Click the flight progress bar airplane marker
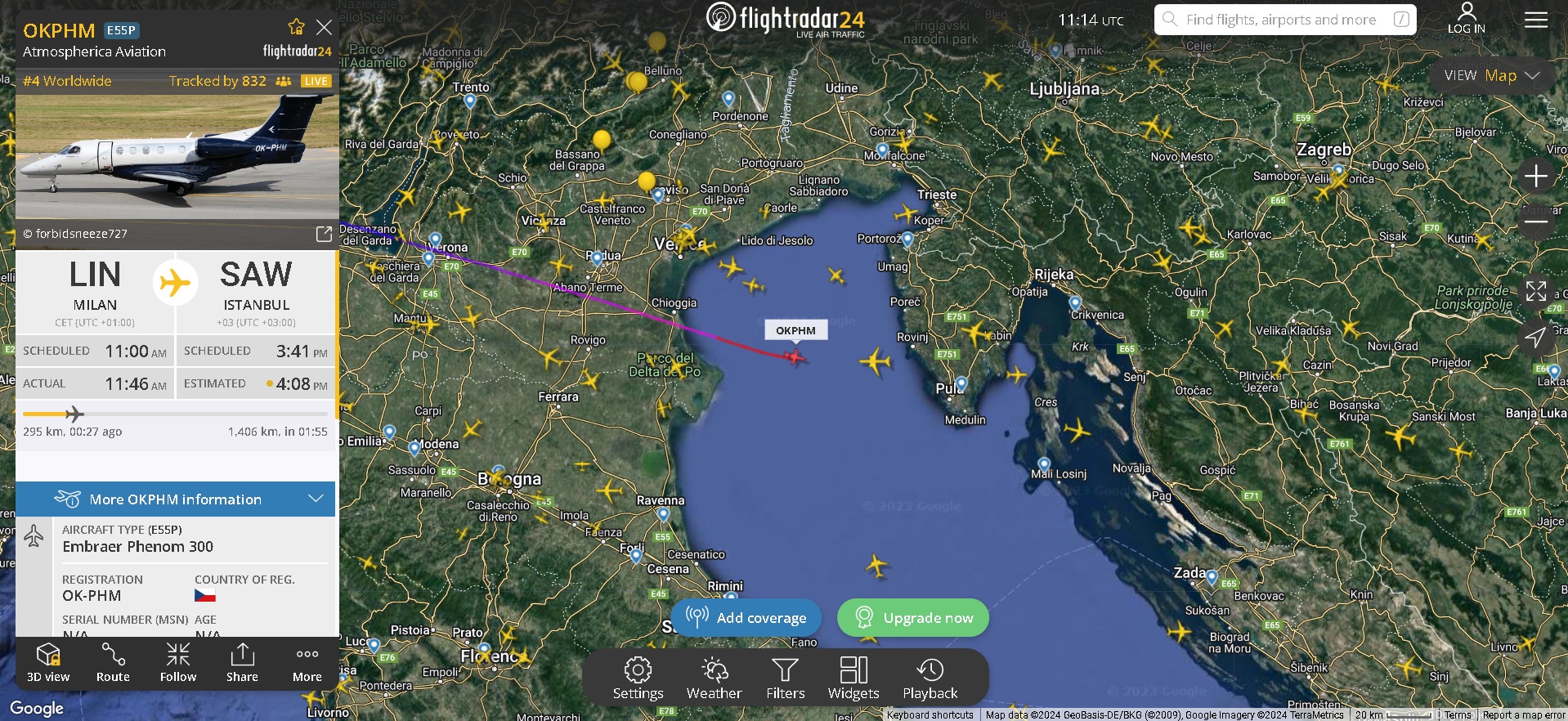1568x721 pixels. (x=74, y=414)
